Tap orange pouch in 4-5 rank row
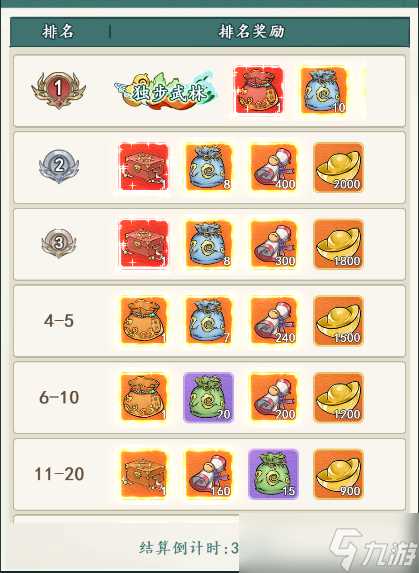 tap(144, 321)
